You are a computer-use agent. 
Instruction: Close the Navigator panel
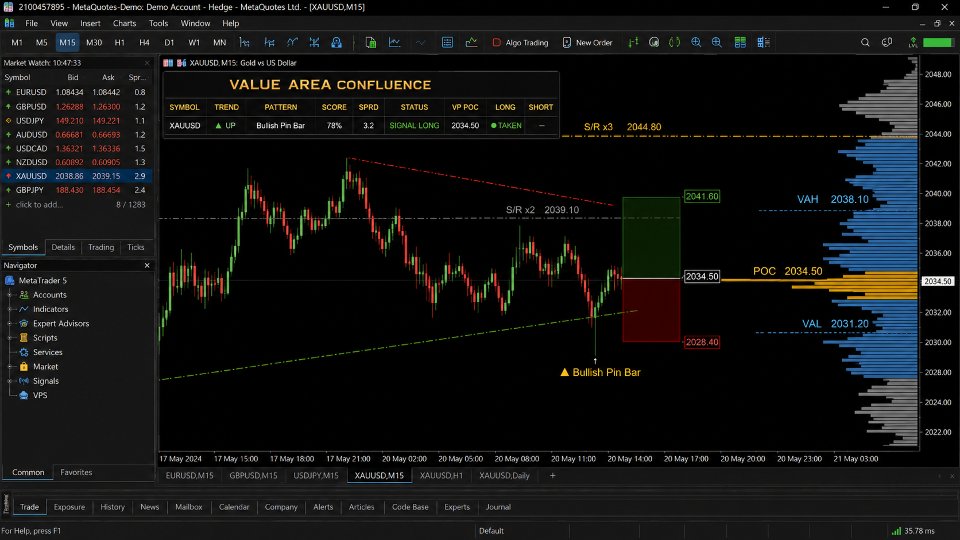coord(147,265)
